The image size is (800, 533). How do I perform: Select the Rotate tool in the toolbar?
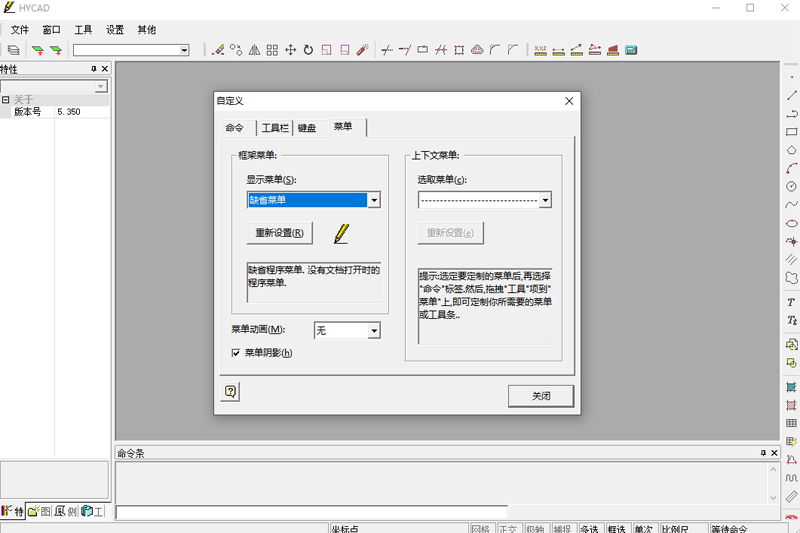coord(308,50)
